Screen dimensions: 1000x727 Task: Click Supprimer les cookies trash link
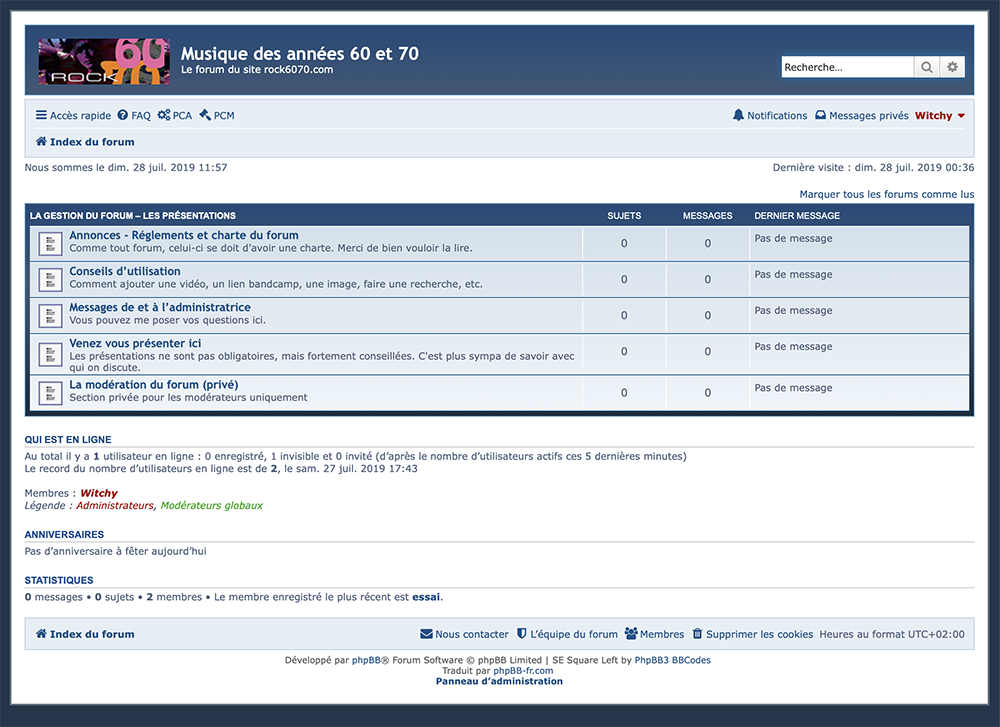point(753,634)
